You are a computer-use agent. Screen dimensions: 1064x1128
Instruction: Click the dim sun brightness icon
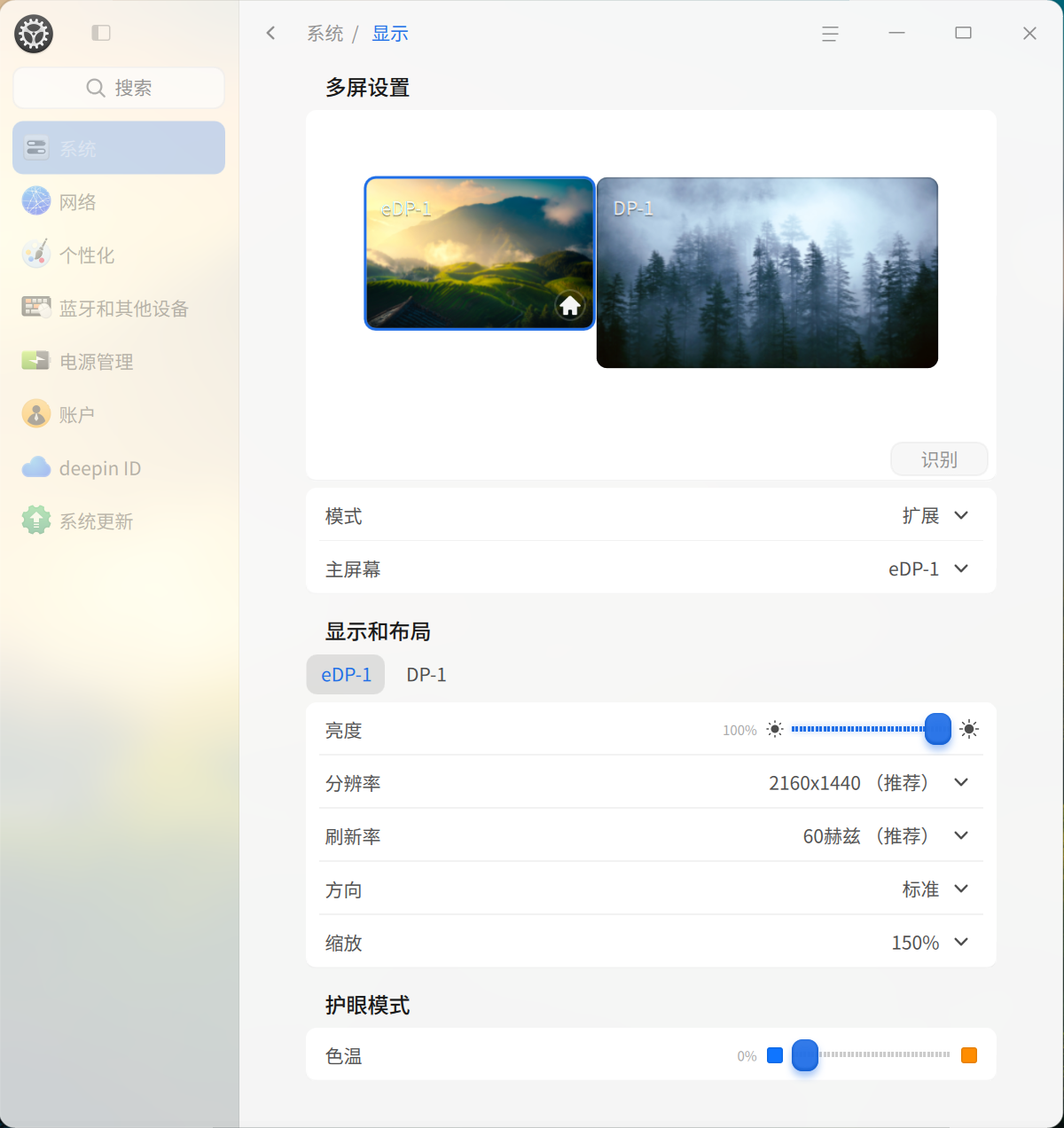pyautogui.click(x=775, y=730)
